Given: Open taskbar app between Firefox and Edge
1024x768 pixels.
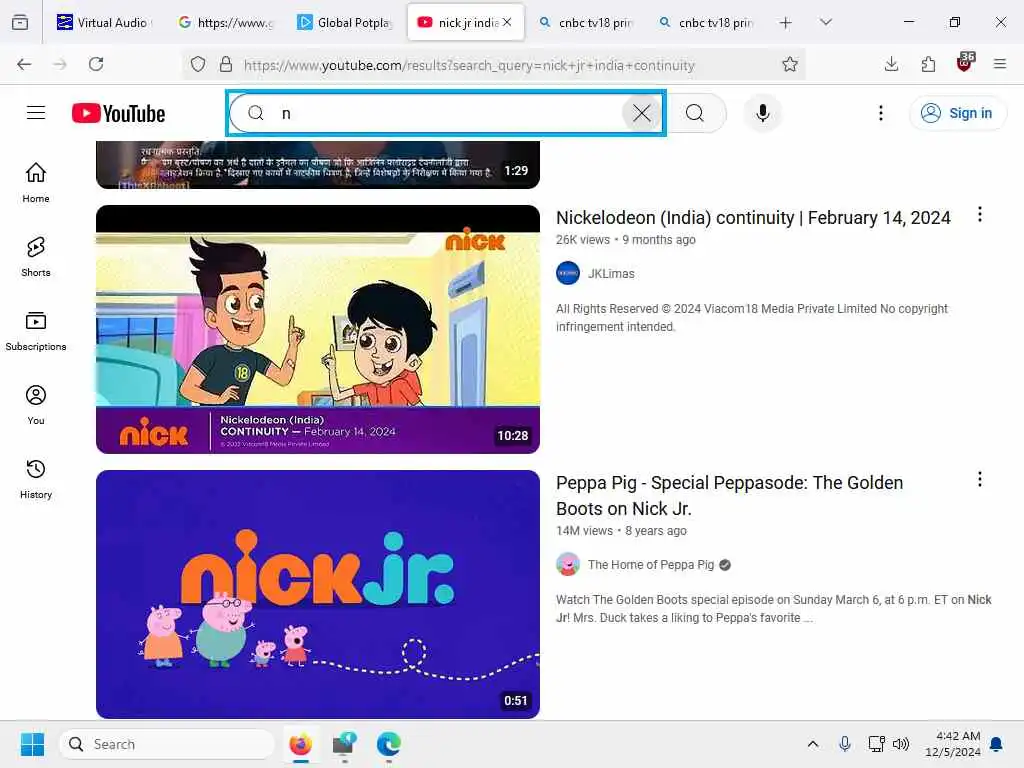Looking at the screenshot, I should [x=344, y=744].
